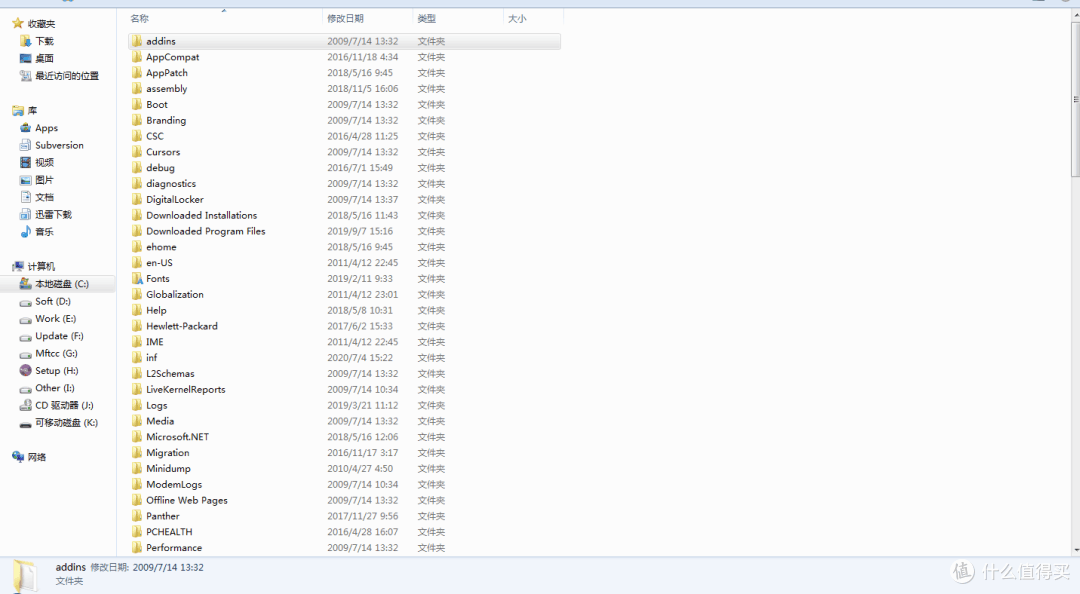
Task: Select the Microsoft.NET folder
Action: 177,438
